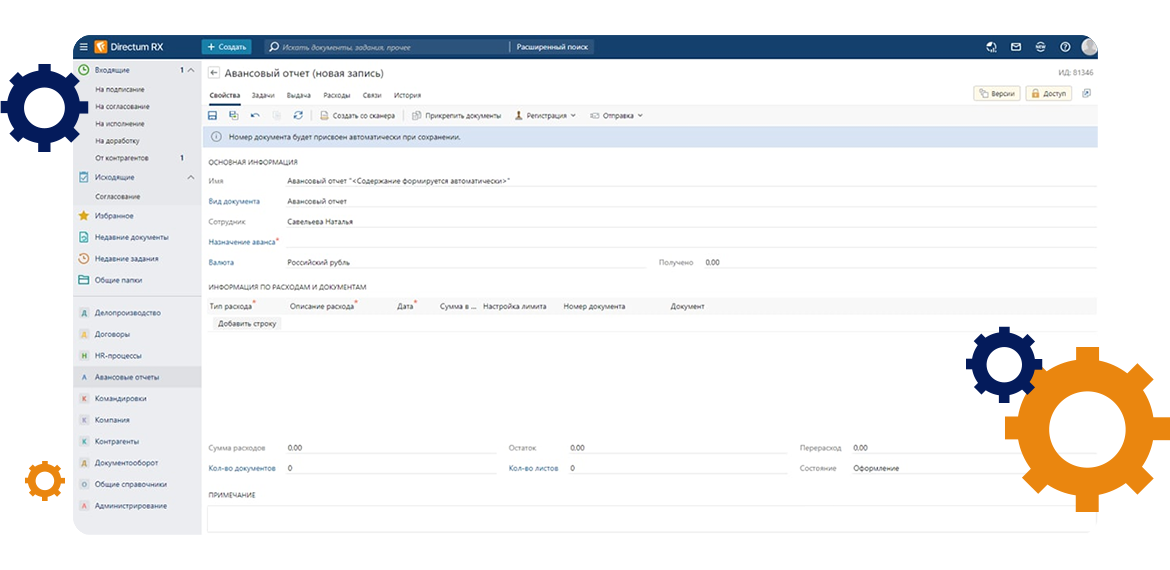
Task: Open the mail envelope icon in header
Action: pos(1016,47)
